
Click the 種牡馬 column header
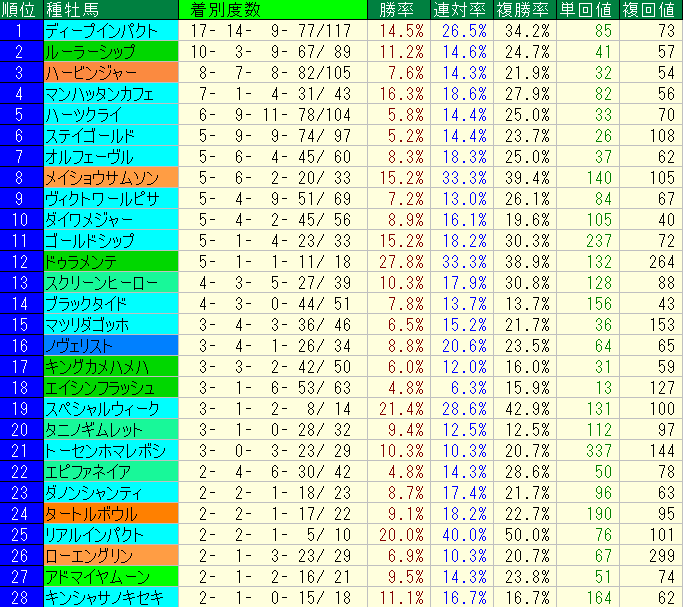coord(111,10)
